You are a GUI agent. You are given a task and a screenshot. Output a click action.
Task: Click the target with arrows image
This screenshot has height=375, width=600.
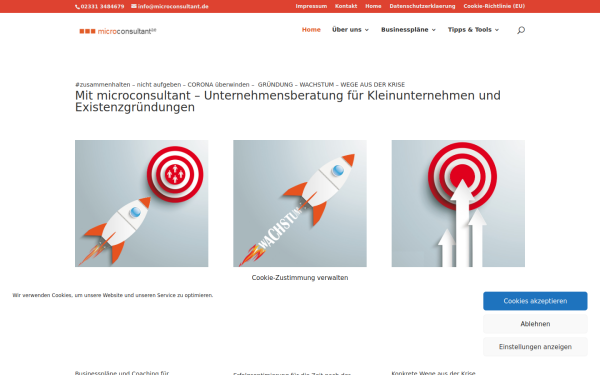[x=458, y=203]
